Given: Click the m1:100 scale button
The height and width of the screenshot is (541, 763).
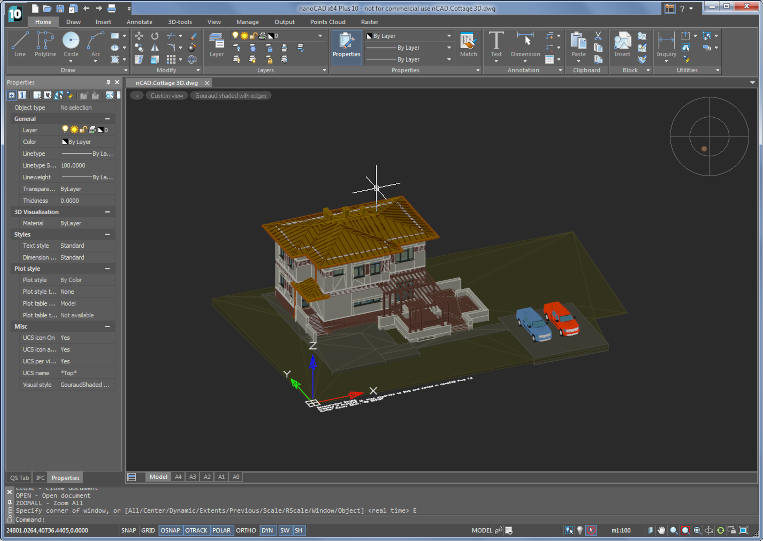Looking at the screenshot, I should (621, 530).
